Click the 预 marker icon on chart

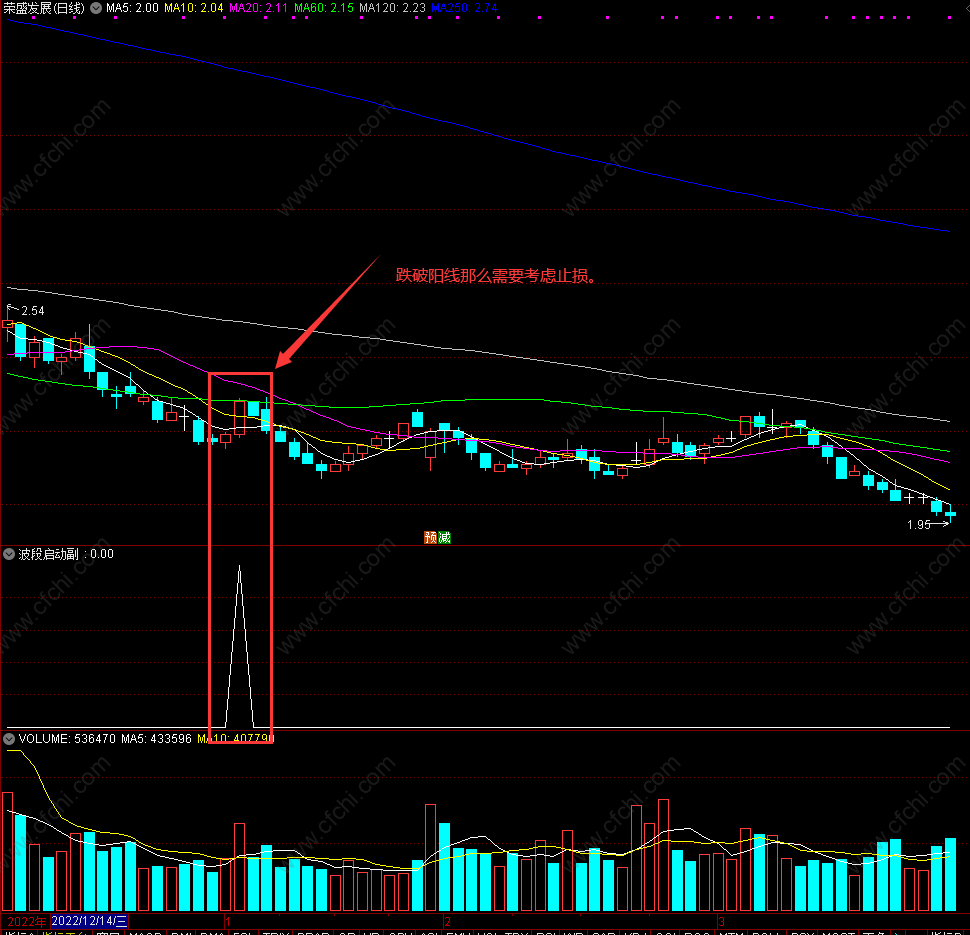[x=431, y=538]
